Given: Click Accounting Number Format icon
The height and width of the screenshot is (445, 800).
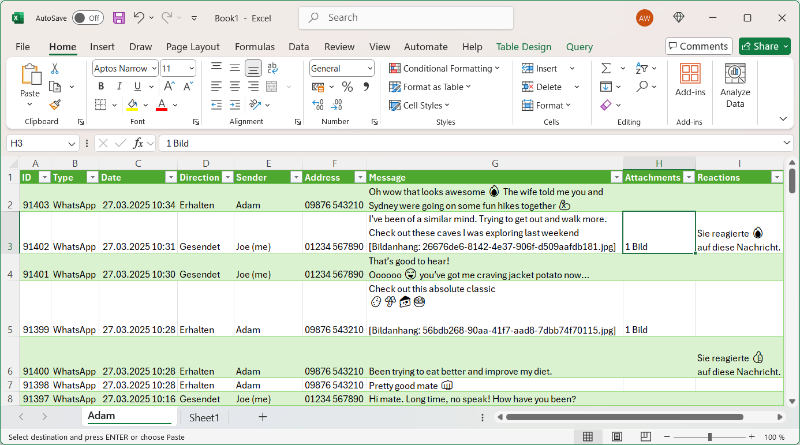Looking at the screenshot, I should (318, 87).
